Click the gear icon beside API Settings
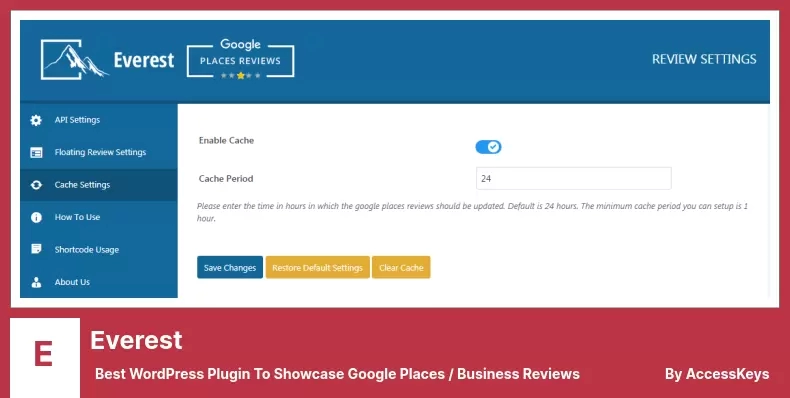This screenshot has width=790, height=398. [36, 120]
